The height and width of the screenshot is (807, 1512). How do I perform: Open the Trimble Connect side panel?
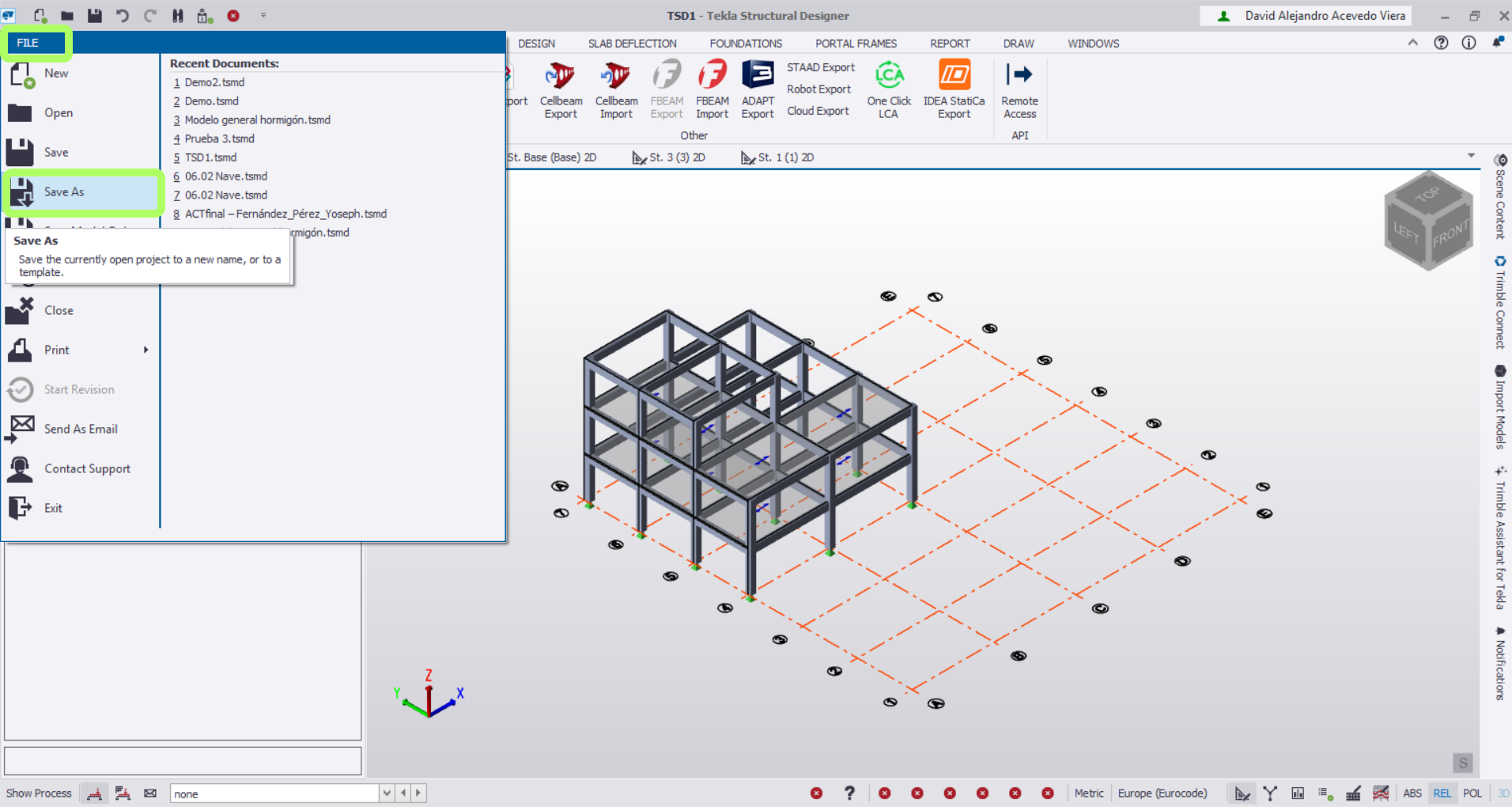1500,302
